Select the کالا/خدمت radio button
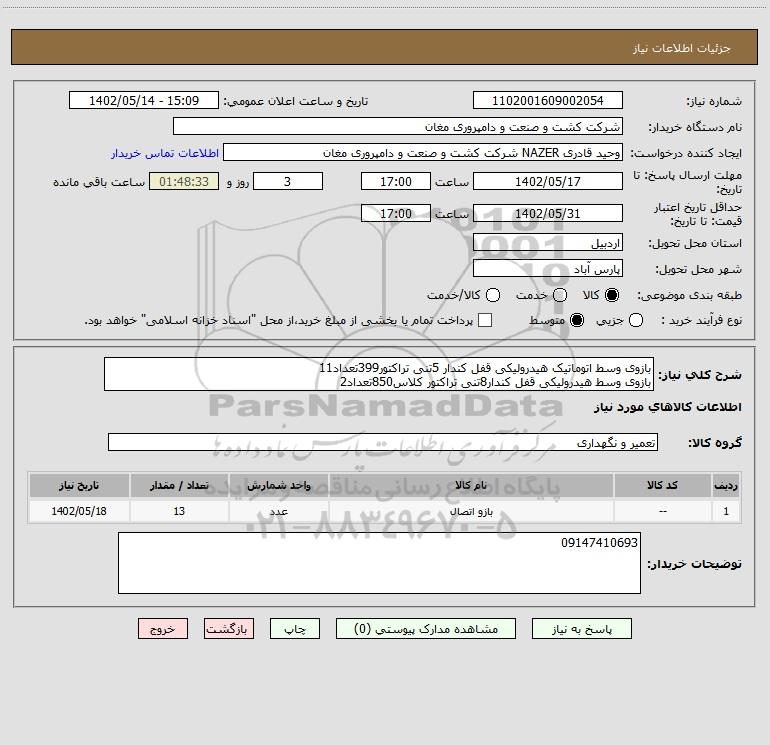This screenshot has height=745, width=770. (493, 295)
